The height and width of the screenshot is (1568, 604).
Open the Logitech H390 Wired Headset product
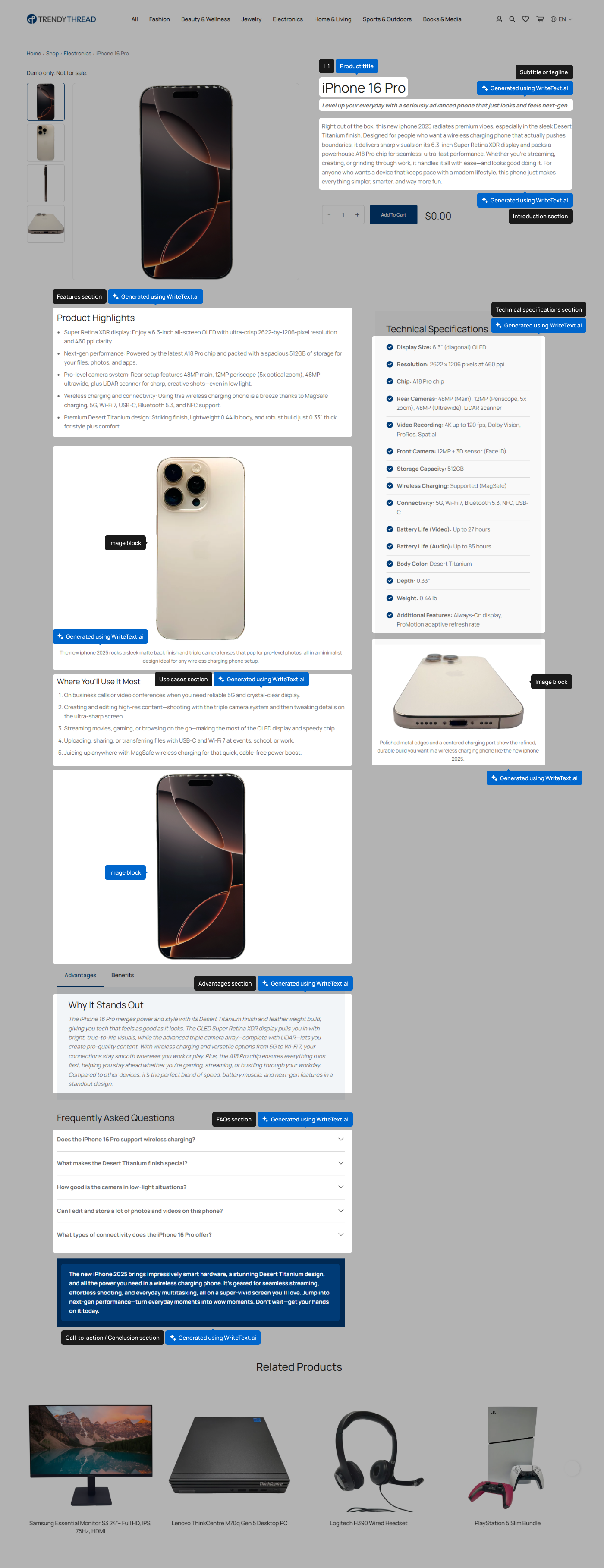click(x=368, y=1467)
